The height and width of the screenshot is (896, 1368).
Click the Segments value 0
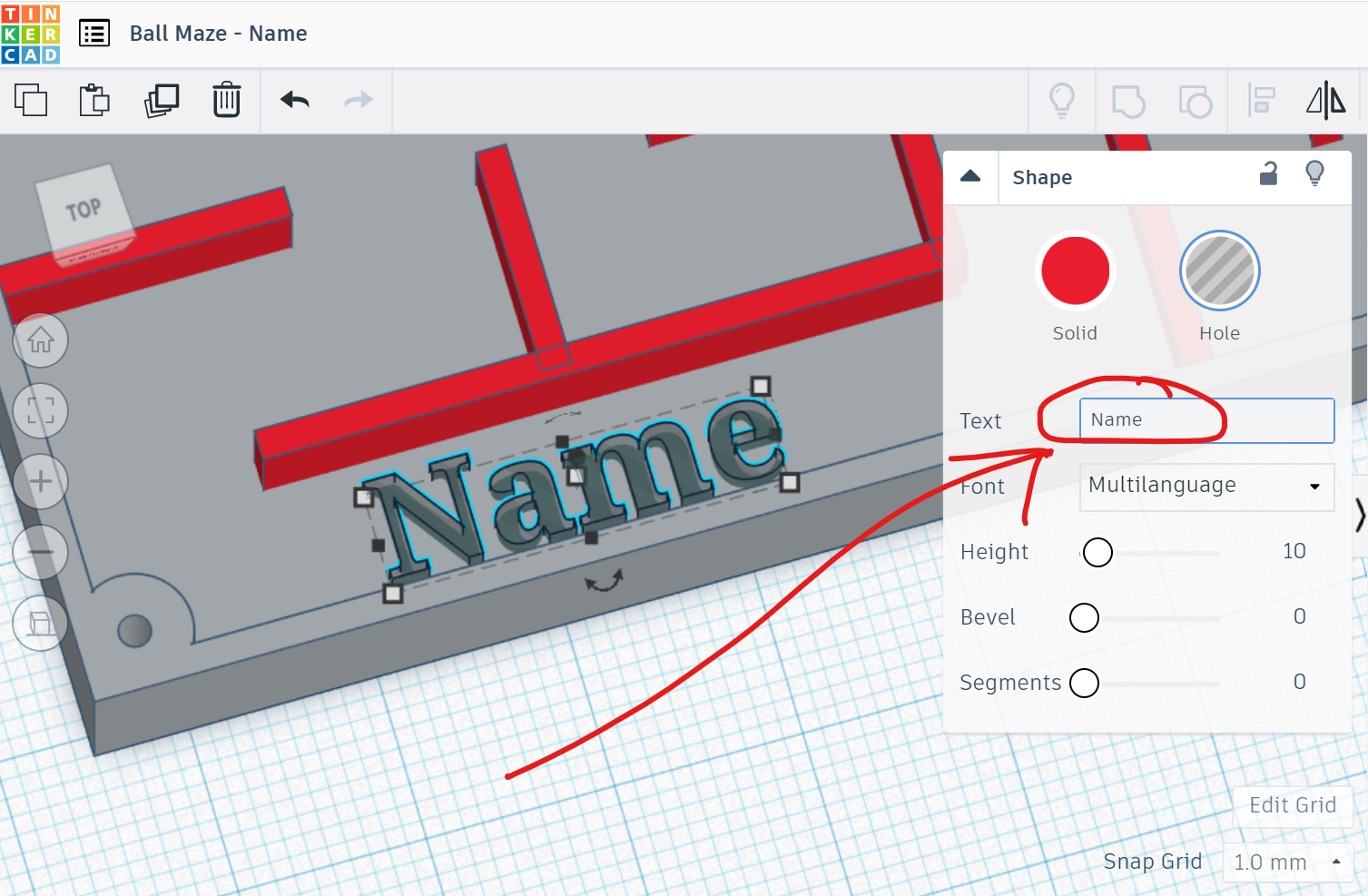1300,682
